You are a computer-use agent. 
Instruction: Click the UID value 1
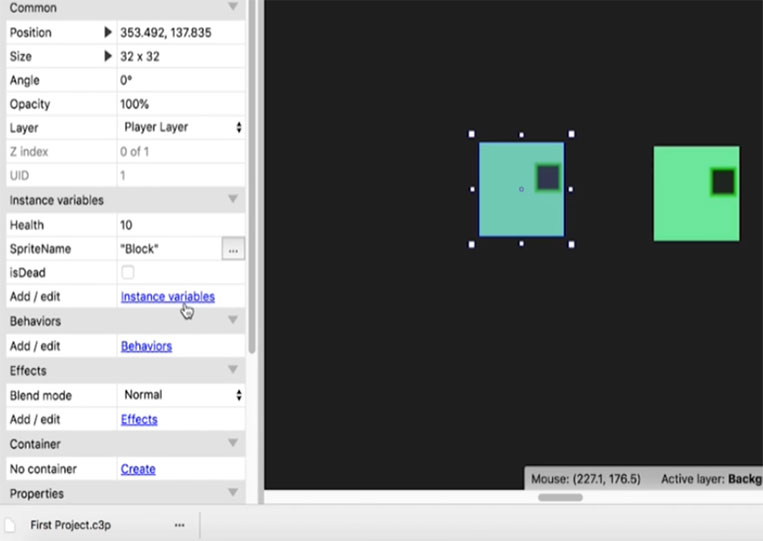[123, 176]
